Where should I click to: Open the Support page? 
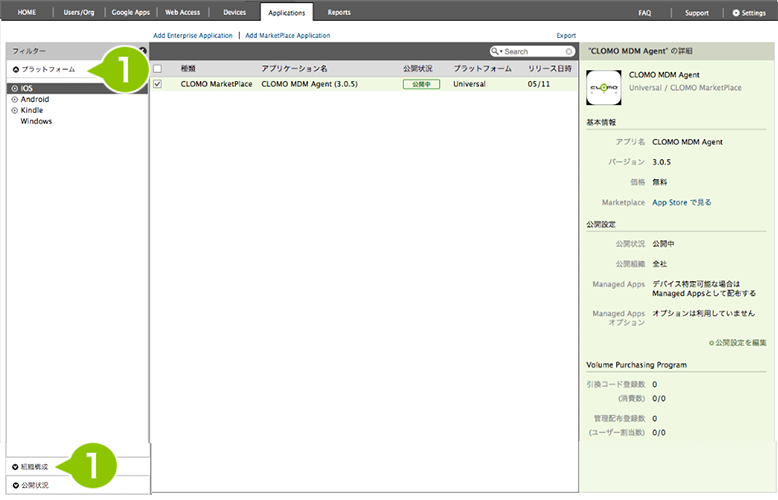point(697,13)
